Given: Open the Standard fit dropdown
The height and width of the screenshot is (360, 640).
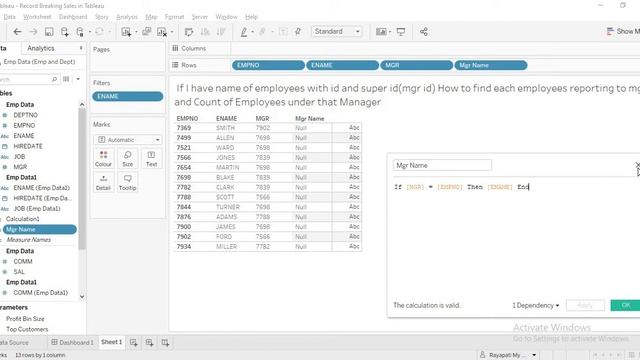Looking at the screenshot, I should tap(337, 31).
